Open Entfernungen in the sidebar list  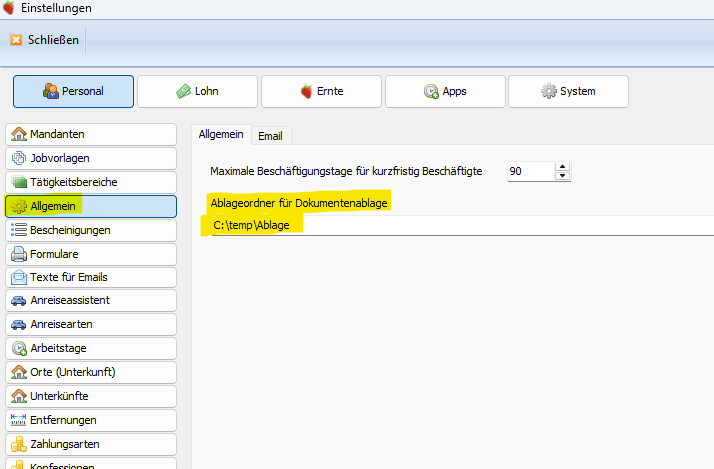90,420
